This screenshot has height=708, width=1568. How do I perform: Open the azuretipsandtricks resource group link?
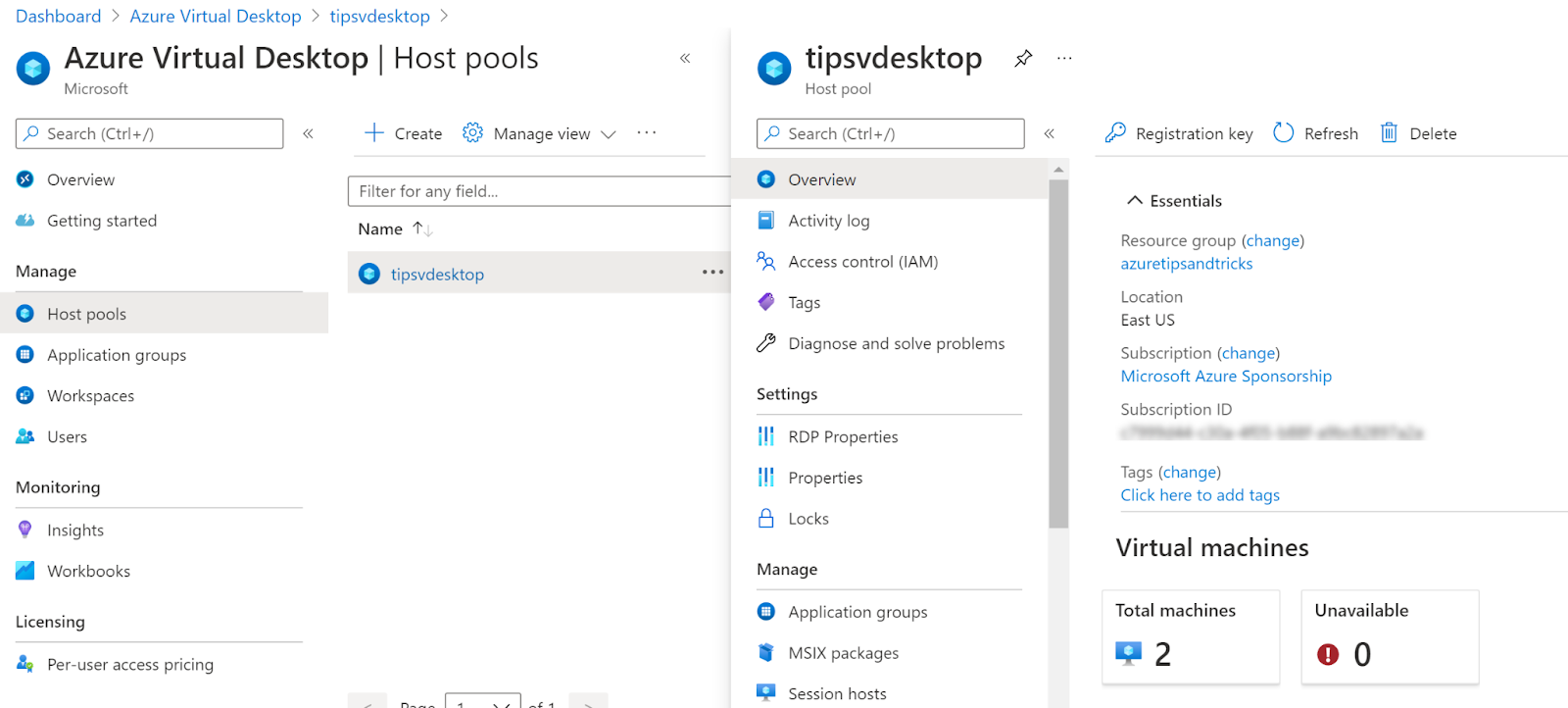1186,264
